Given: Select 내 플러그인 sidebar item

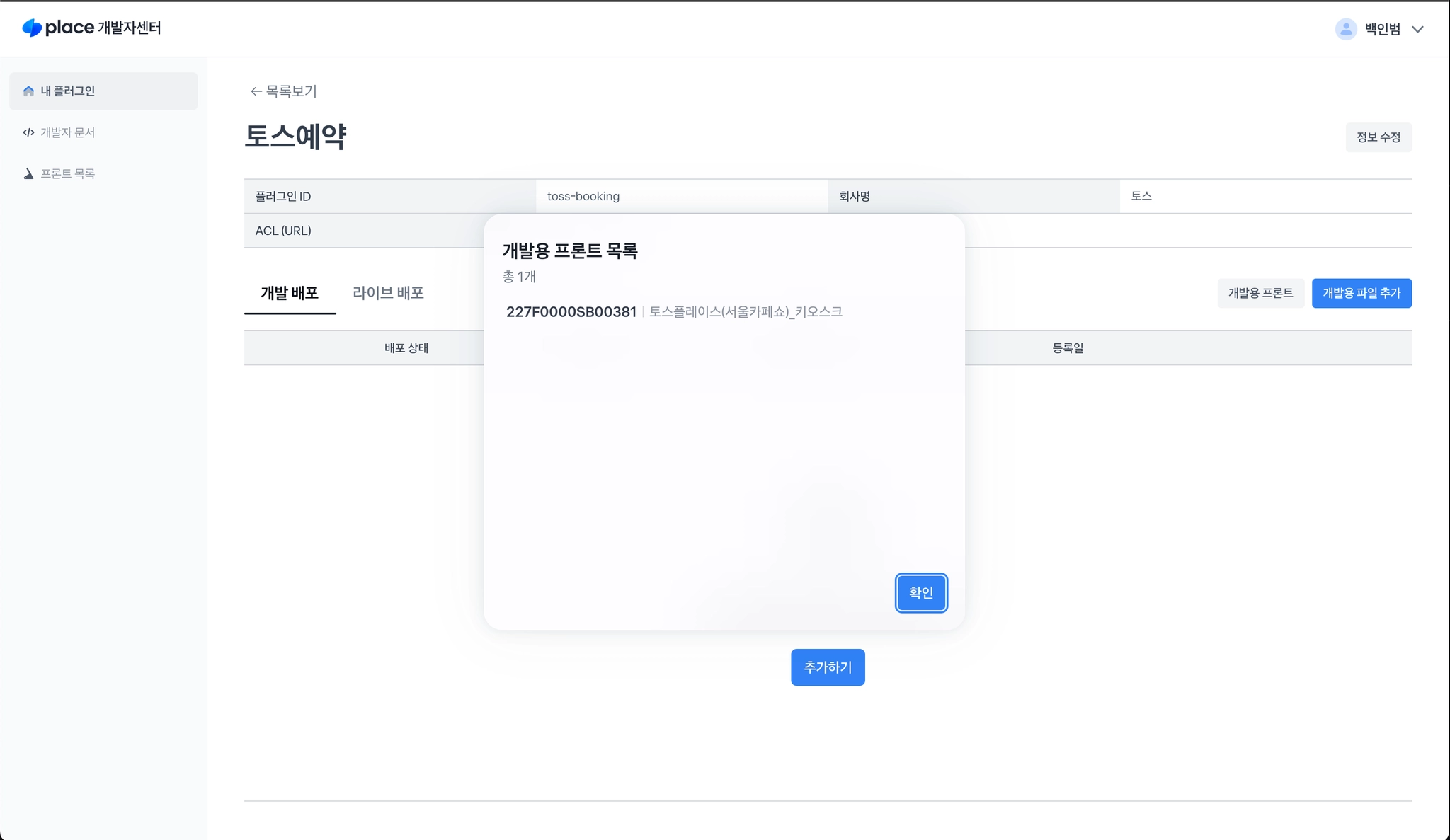Looking at the screenshot, I should [68, 91].
